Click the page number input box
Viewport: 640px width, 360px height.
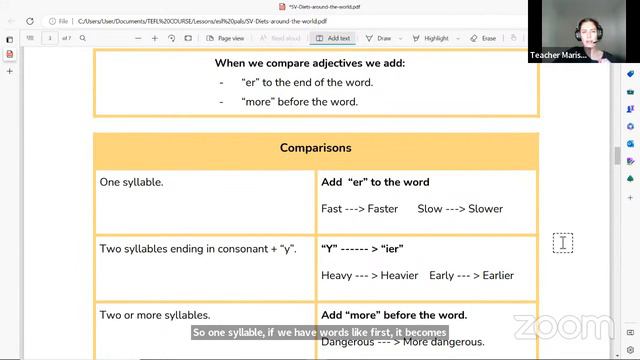click(50, 38)
